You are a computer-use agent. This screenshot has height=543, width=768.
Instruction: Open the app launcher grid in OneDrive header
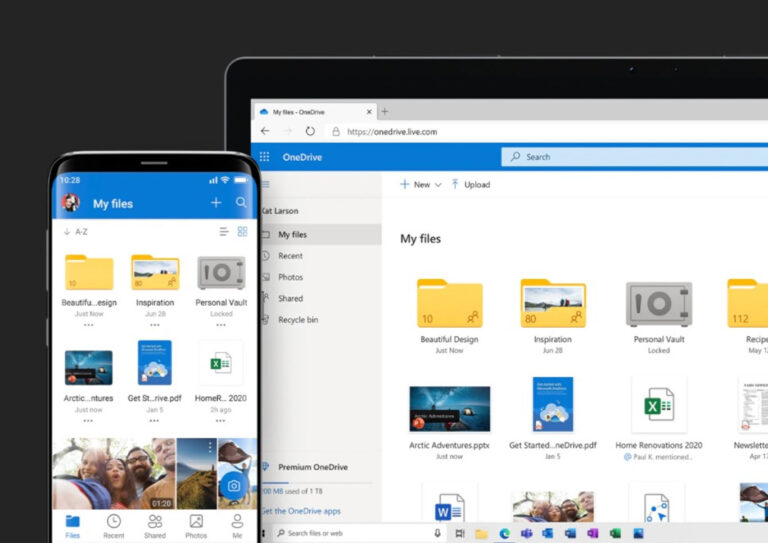point(264,157)
